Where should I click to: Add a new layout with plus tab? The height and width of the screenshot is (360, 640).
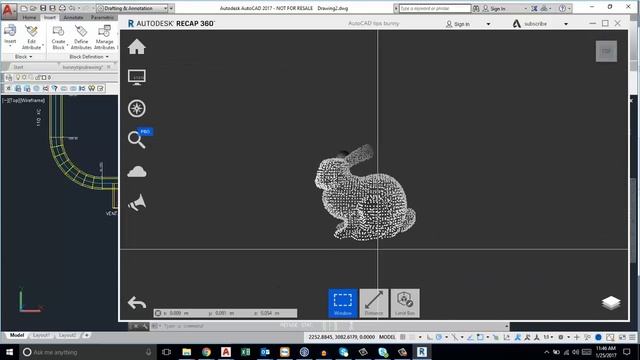86,335
